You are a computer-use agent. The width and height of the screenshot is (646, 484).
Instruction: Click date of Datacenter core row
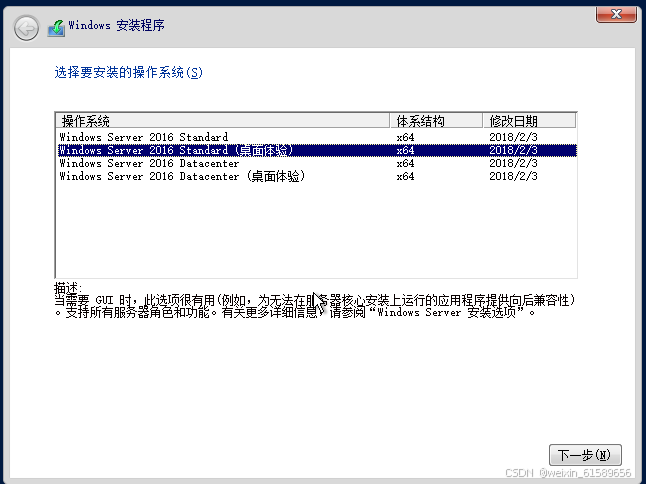pyautogui.click(x=513, y=163)
